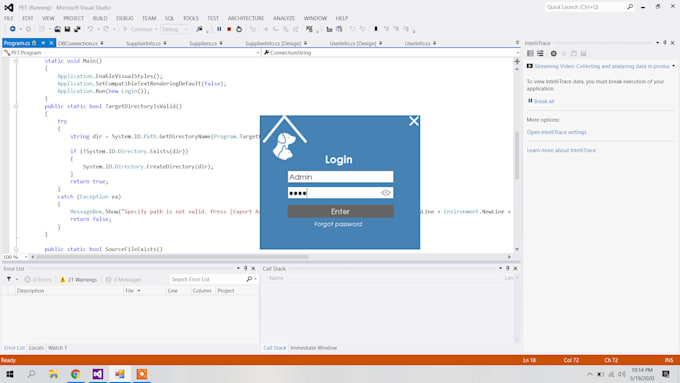Collapse the Main method outline marker
The width and height of the screenshot is (680, 383).
click(16, 61)
